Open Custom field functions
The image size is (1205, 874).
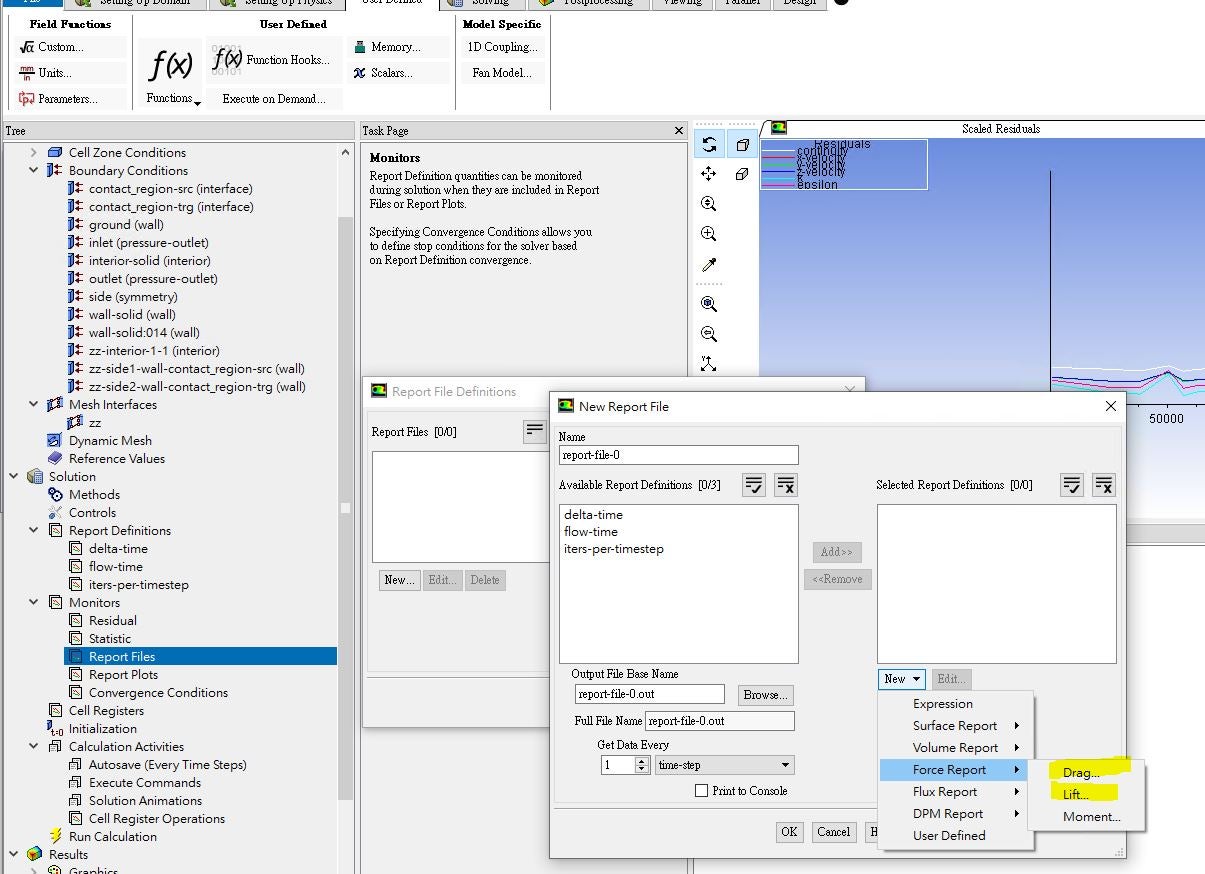(x=52, y=47)
